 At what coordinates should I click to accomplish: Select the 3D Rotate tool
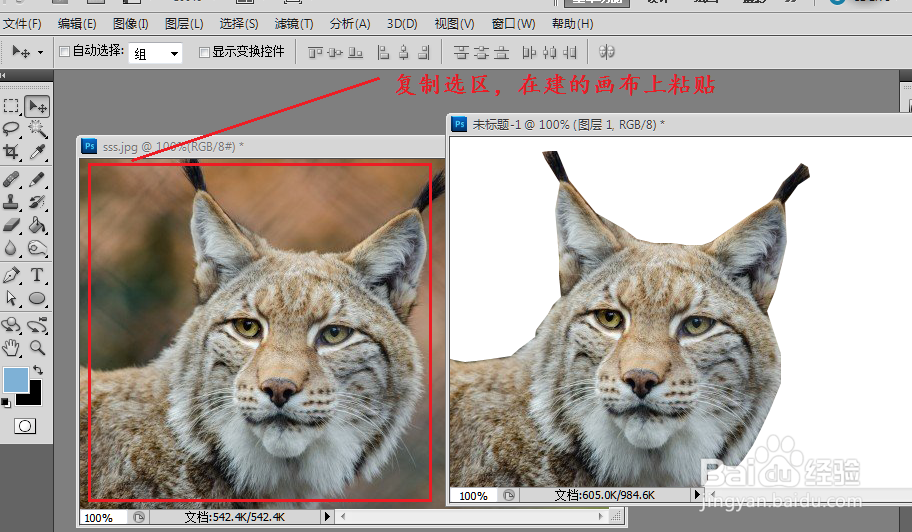coord(11,325)
